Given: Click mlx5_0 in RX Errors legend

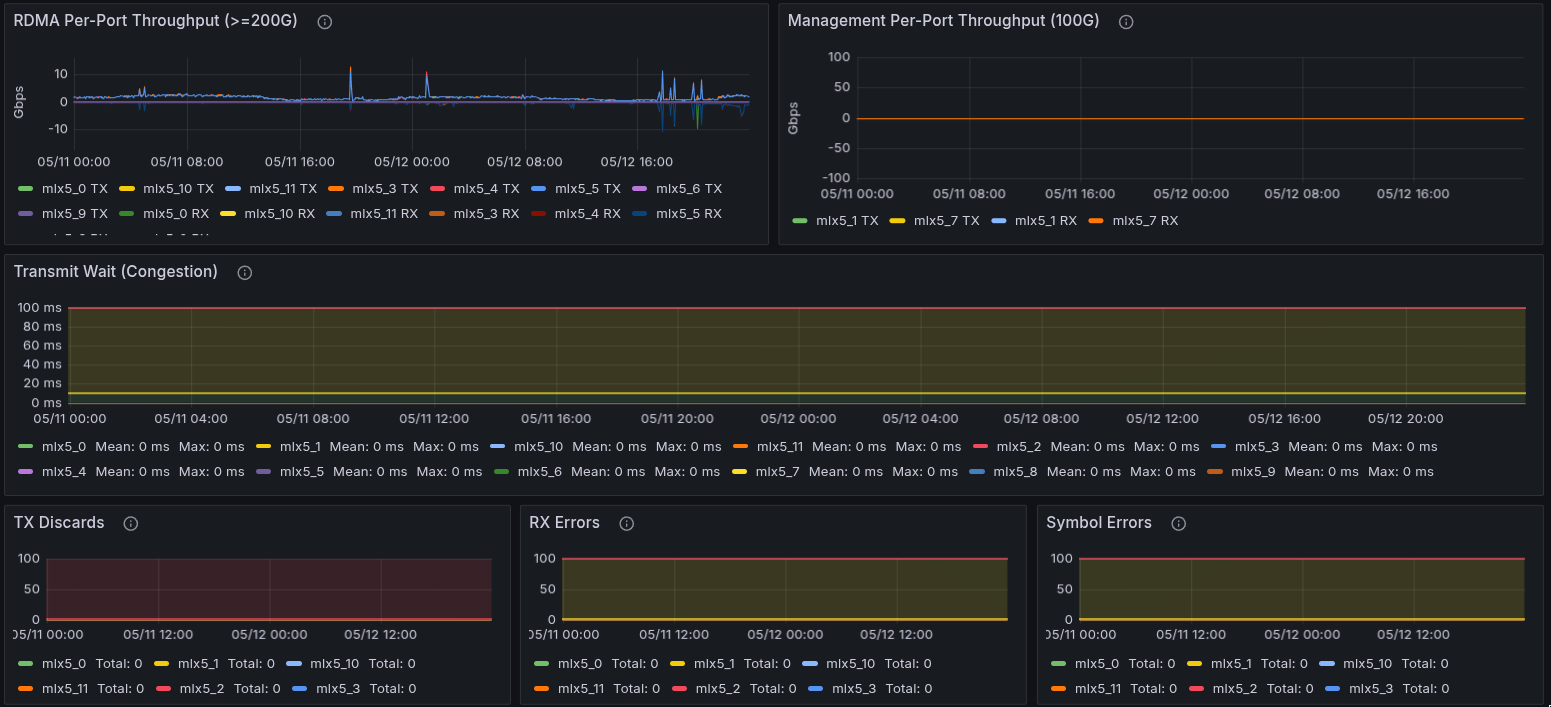Looking at the screenshot, I should coord(580,663).
